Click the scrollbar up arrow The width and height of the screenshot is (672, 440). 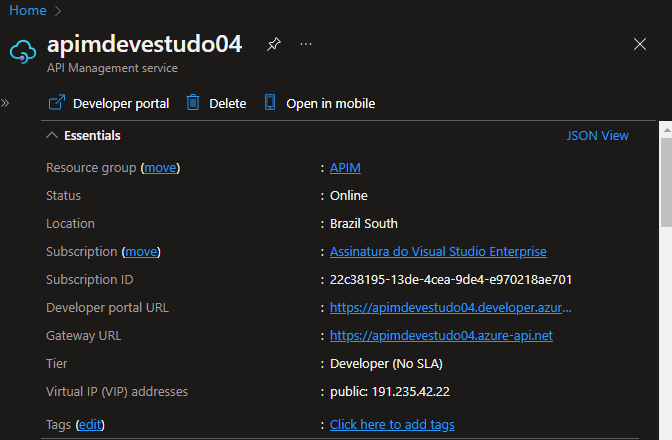(x=666, y=129)
